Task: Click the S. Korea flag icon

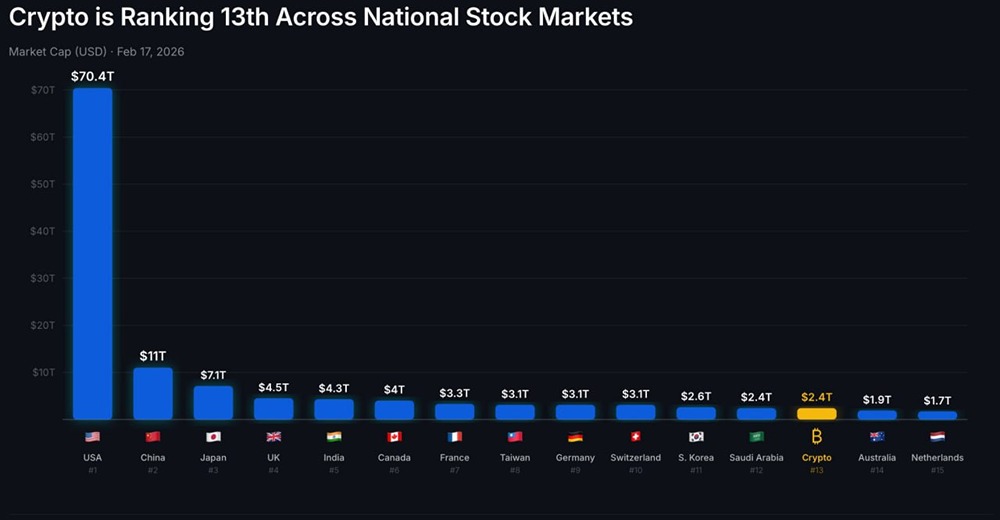Action: (696, 437)
